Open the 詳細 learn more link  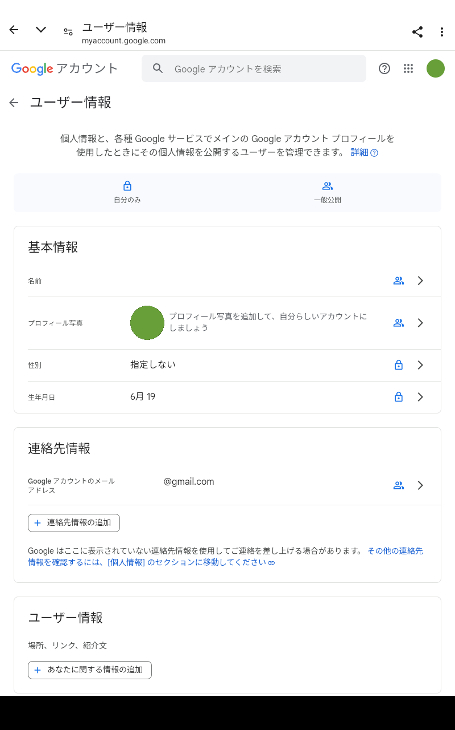pos(364,152)
